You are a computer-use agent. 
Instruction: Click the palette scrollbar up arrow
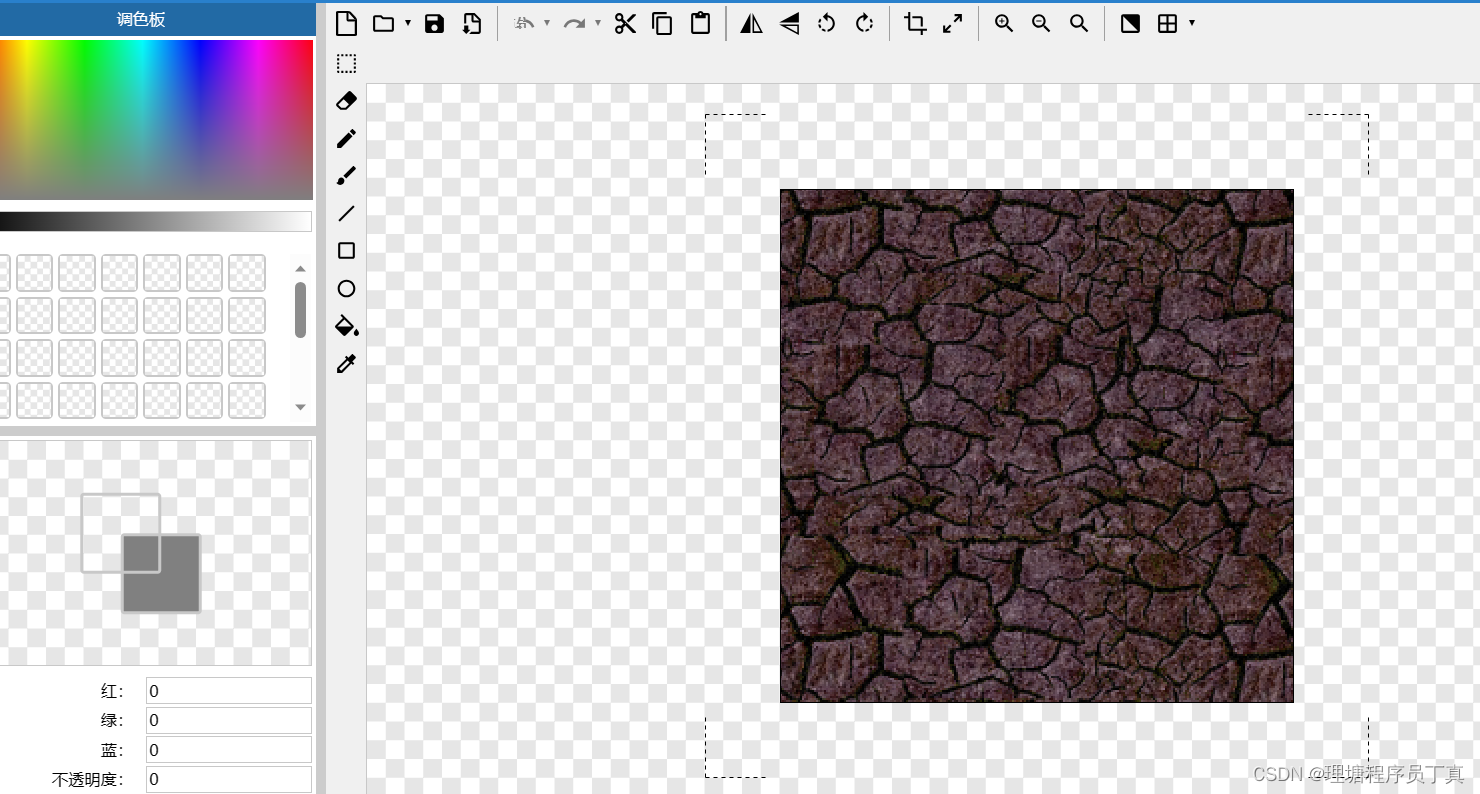click(x=300, y=268)
